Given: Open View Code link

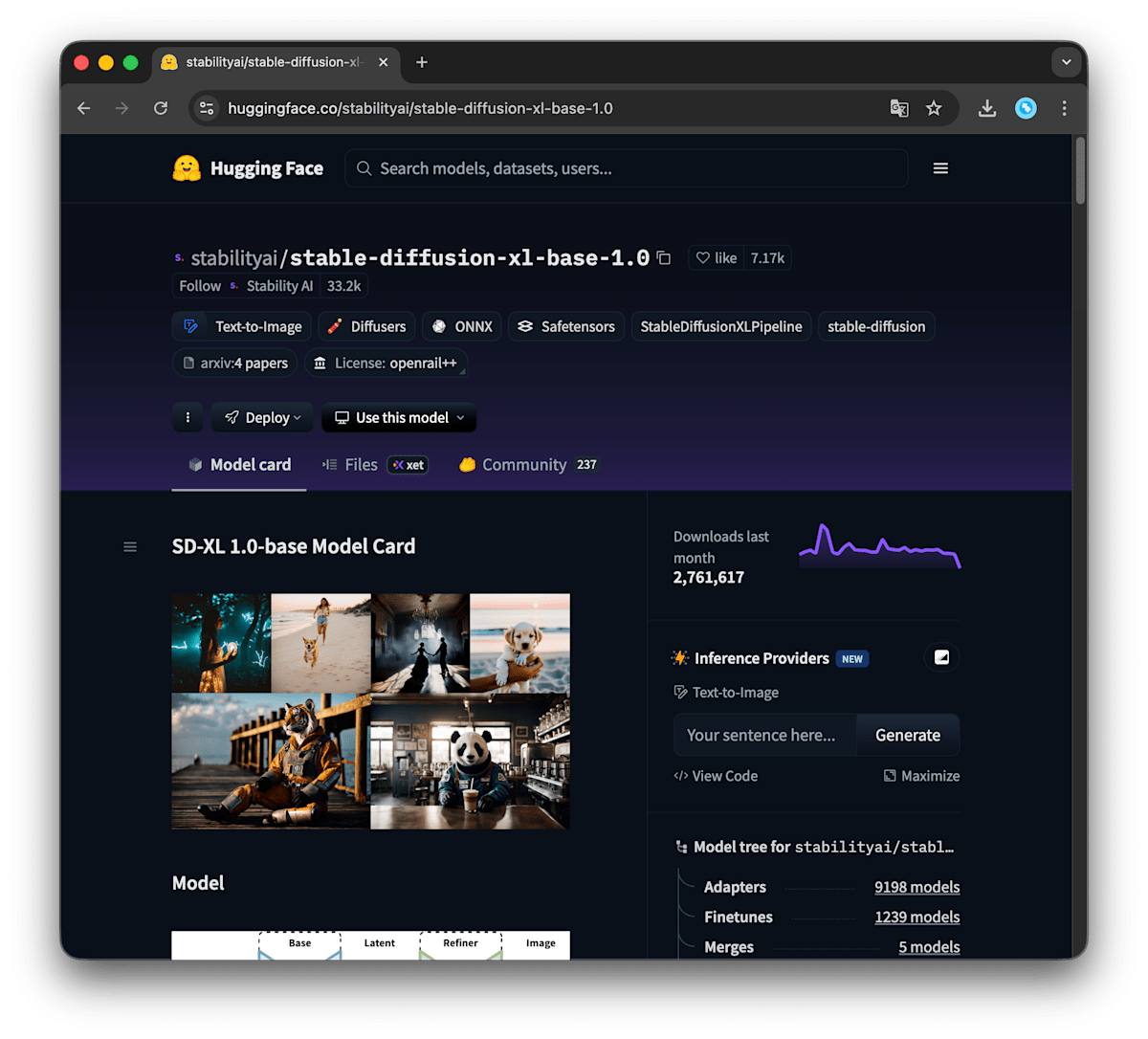Looking at the screenshot, I should pyautogui.click(x=716, y=776).
